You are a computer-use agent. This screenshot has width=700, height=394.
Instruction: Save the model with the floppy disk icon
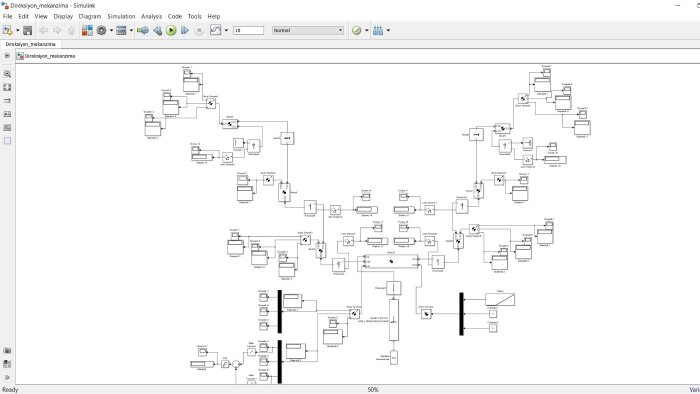tap(28, 30)
